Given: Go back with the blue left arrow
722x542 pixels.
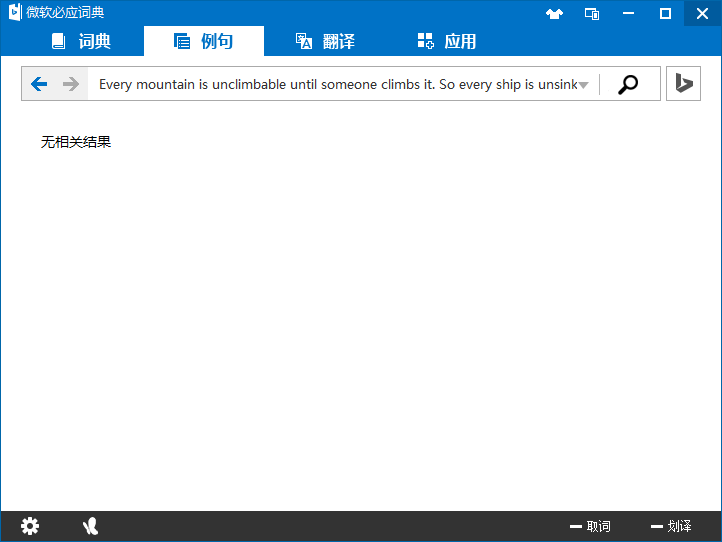Looking at the screenshot, I should [x=39, y=84].
